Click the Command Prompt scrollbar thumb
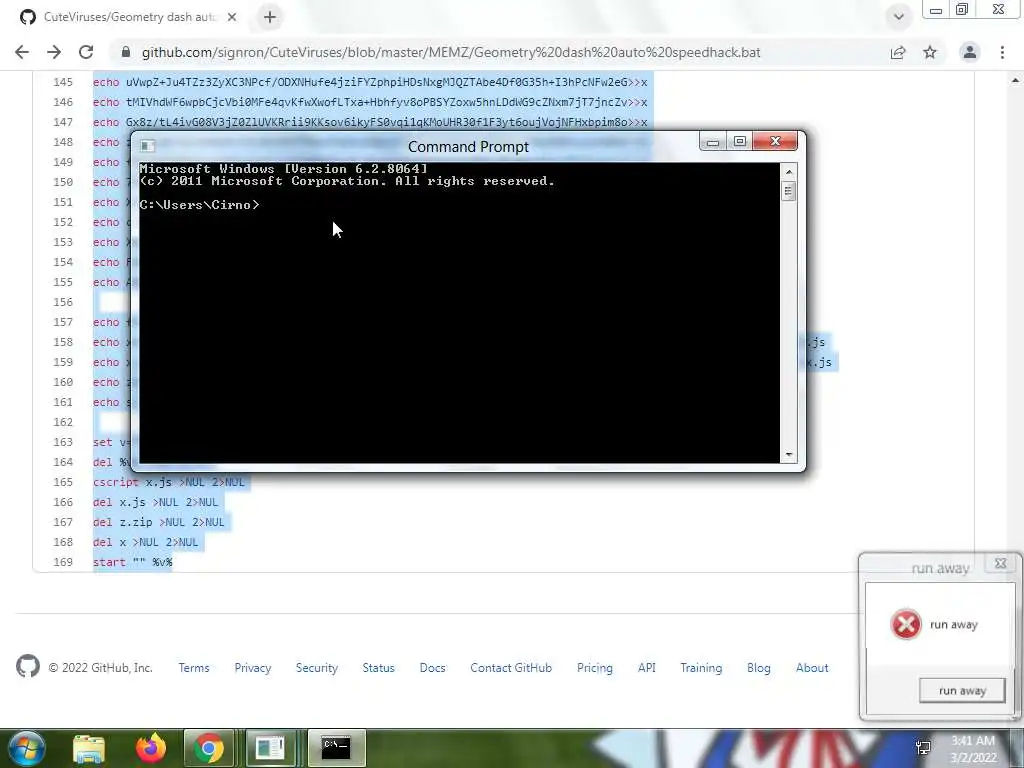This screenshot has width=1024, height=768. (789, 191)
